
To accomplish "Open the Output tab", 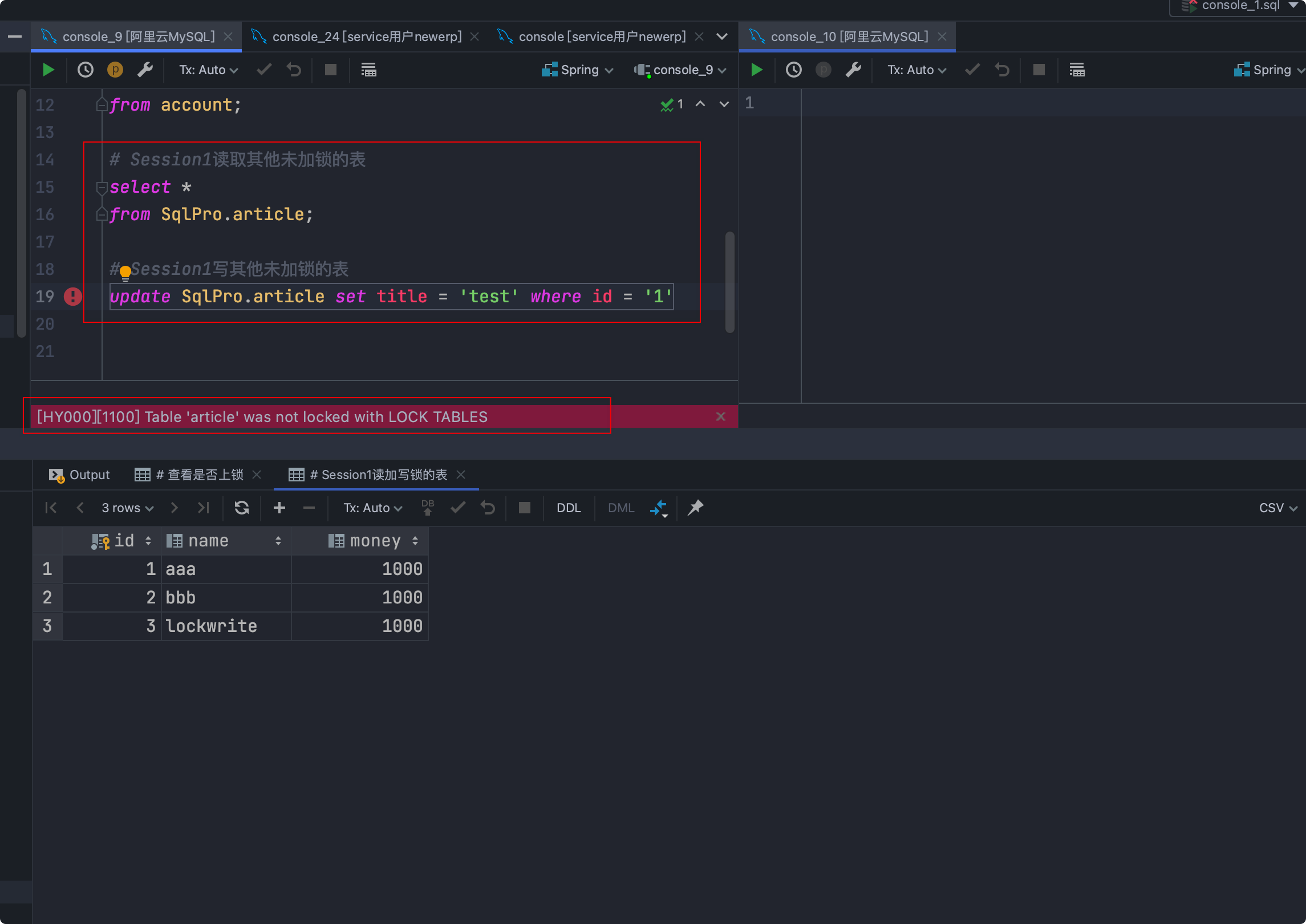I will [x=80, y=475].
